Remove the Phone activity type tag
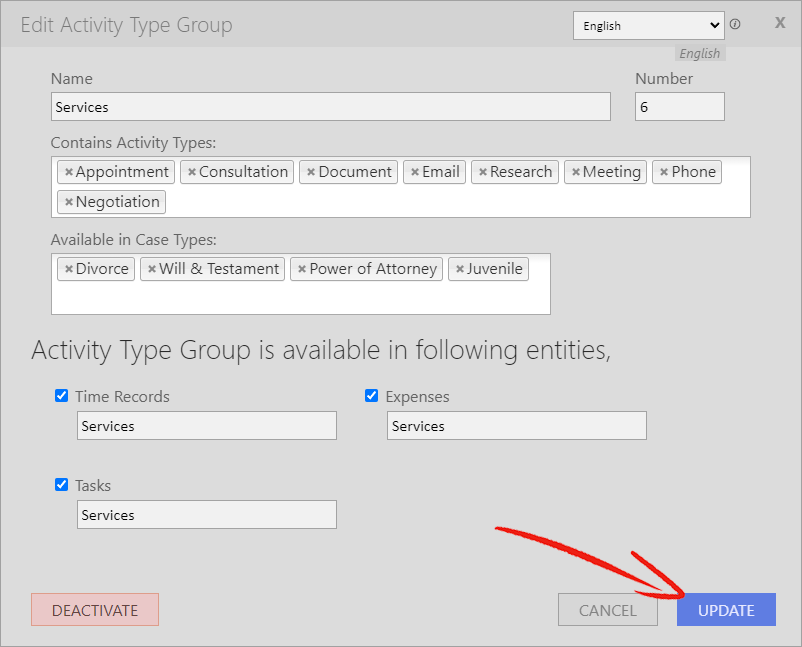 point(664,172)
